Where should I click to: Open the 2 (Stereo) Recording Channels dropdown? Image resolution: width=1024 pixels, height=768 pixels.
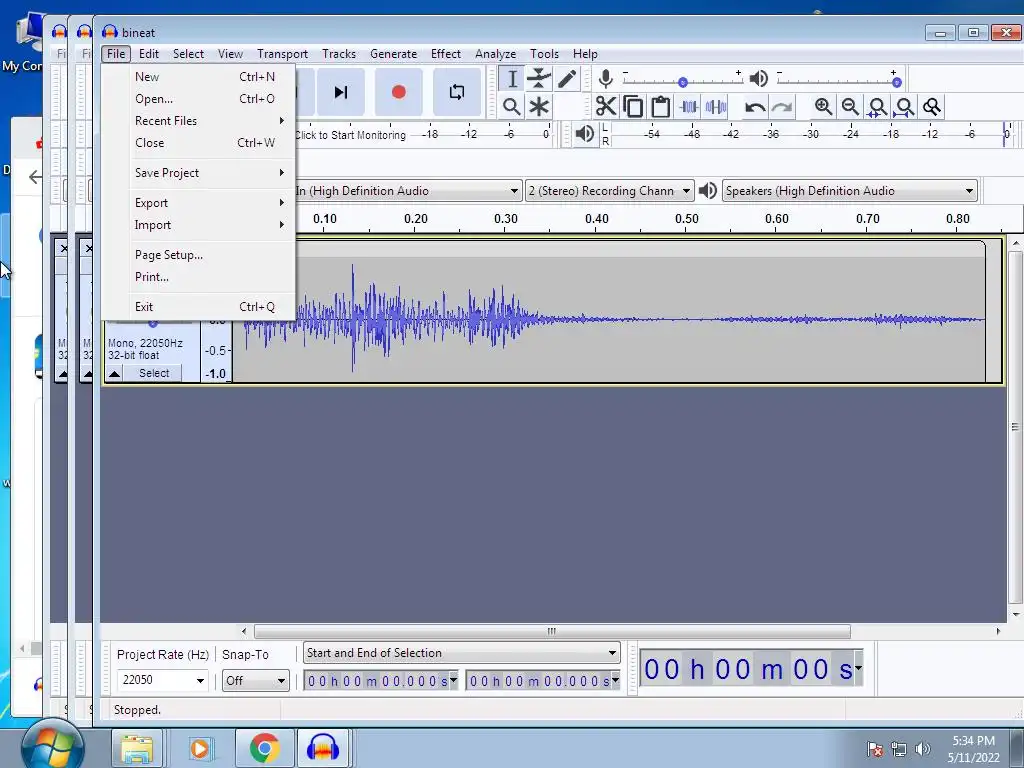[609, 191]
